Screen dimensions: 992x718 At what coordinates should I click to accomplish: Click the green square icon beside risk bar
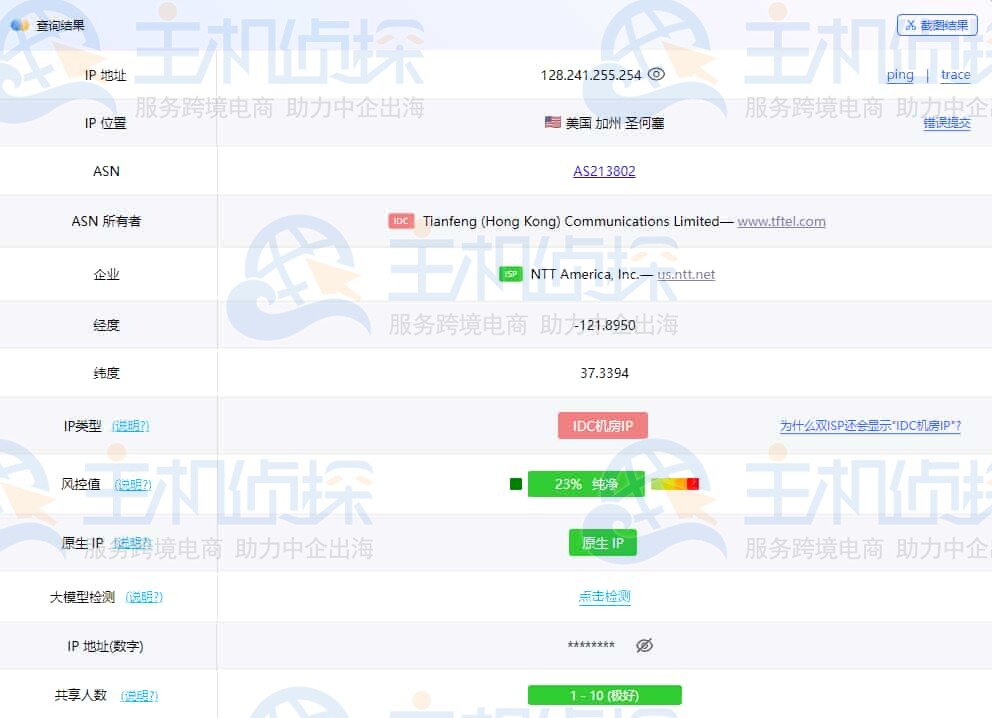coord(516,483)
